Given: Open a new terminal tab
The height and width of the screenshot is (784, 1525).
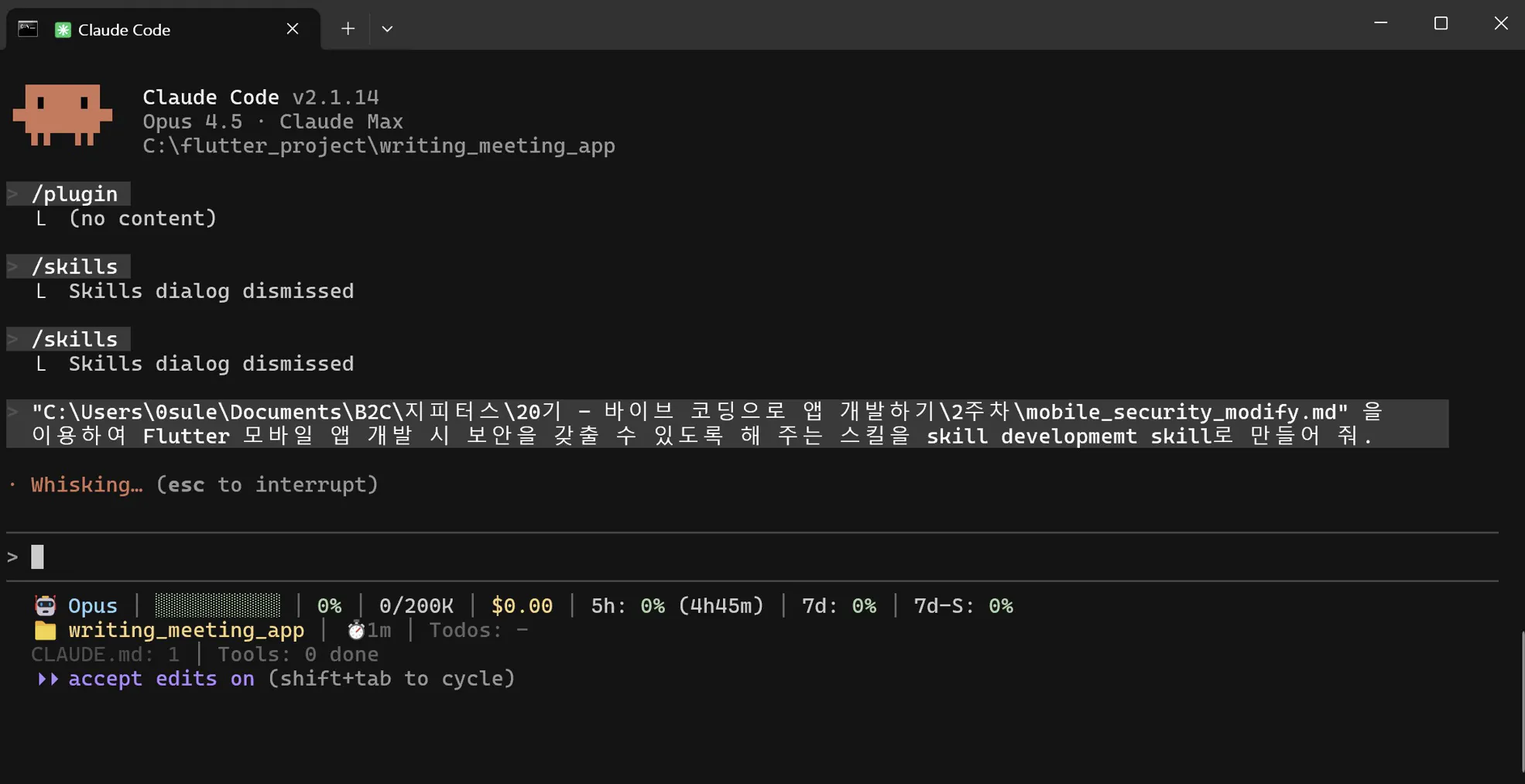Looking at the screenshot, I should pyautogui.click(x=348, y=29).
